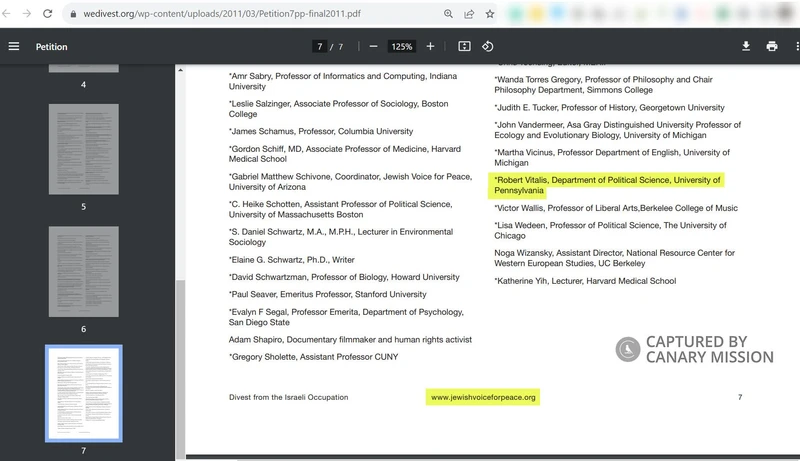Zoom in with the plus button
This screenshot has height=461, width=800.
click(x=430, y=47)
